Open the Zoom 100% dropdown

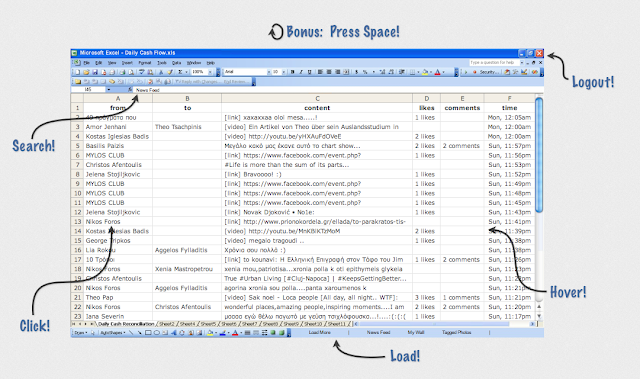(x=210, y=72)
